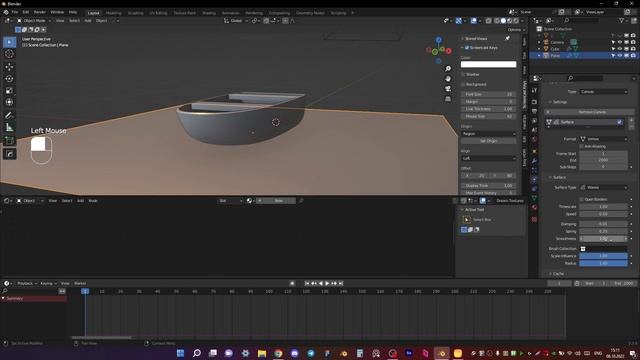Click the Remove Canvas button
Image resolution: width=640 pixels, height=360 pixels.
coord(589,112)
